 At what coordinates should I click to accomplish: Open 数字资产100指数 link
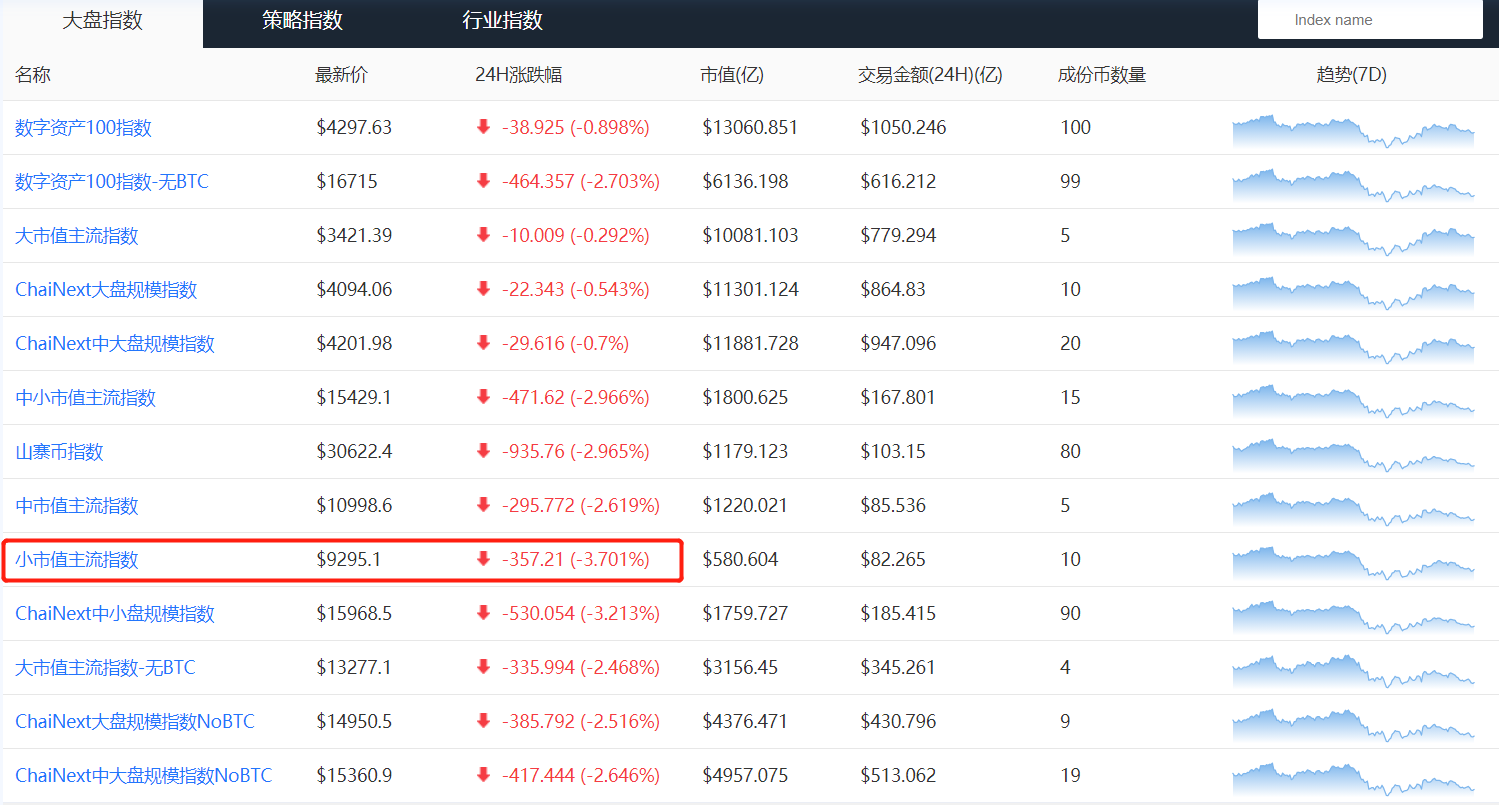click(83, 128)
